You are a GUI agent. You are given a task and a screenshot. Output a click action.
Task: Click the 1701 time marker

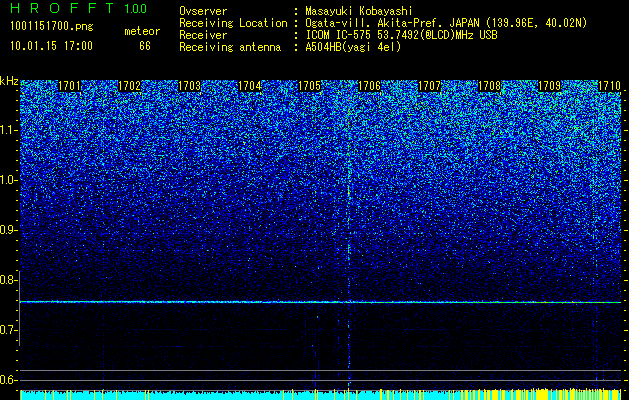click(x=69, y=86)
